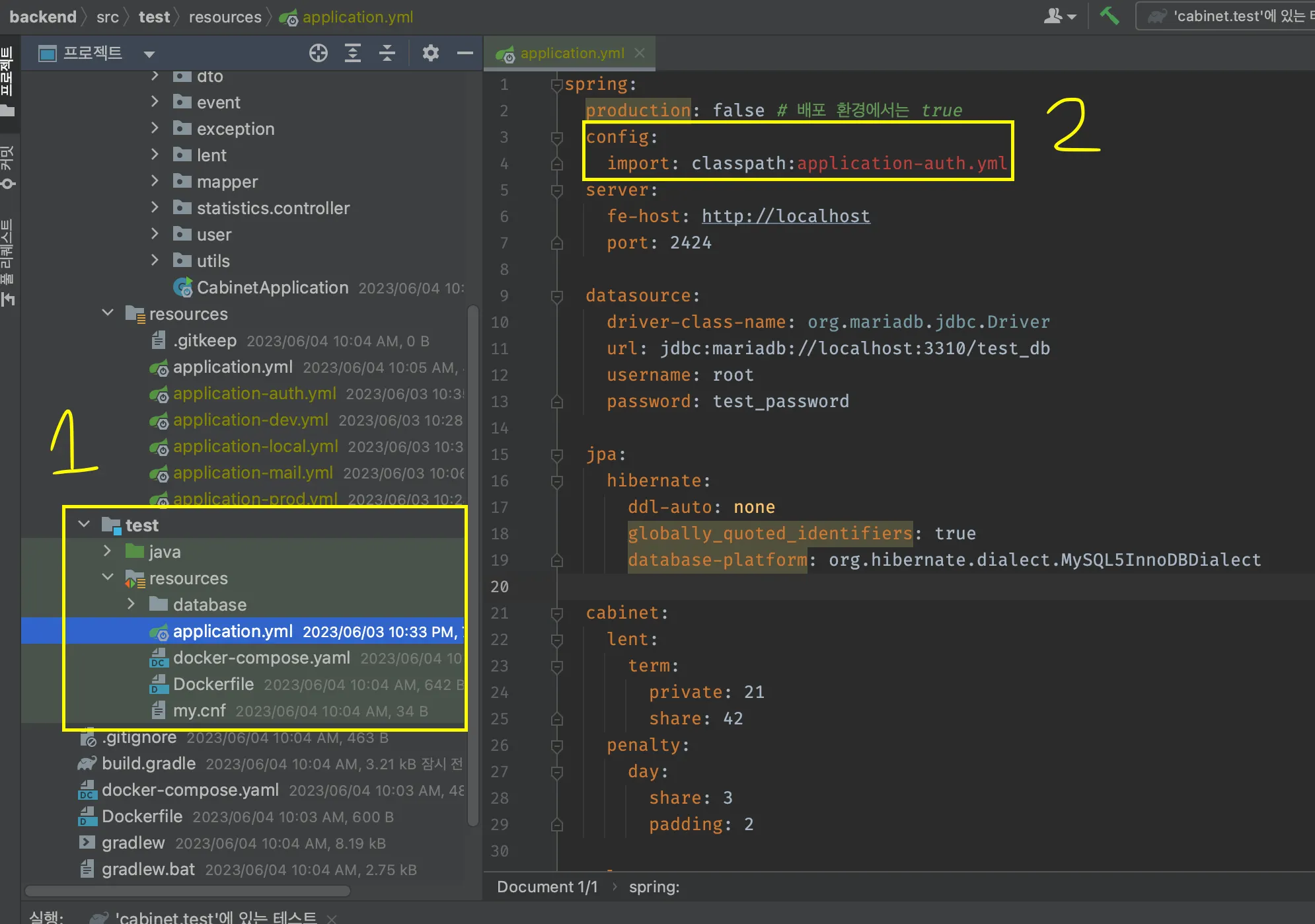Toggle fold marker beside datasource line

coord(557,296)
